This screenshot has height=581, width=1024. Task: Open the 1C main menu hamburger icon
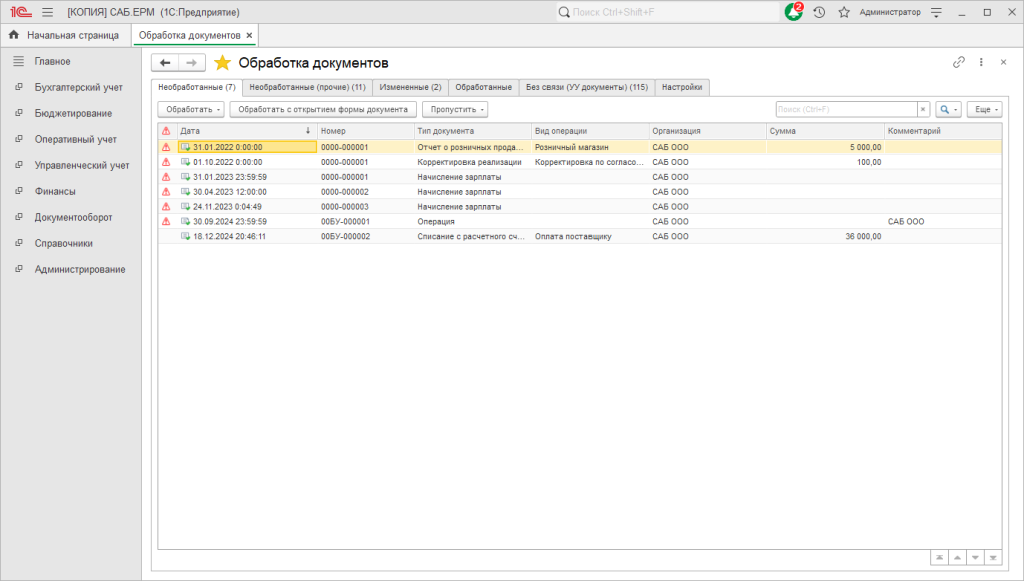(48, 12)
